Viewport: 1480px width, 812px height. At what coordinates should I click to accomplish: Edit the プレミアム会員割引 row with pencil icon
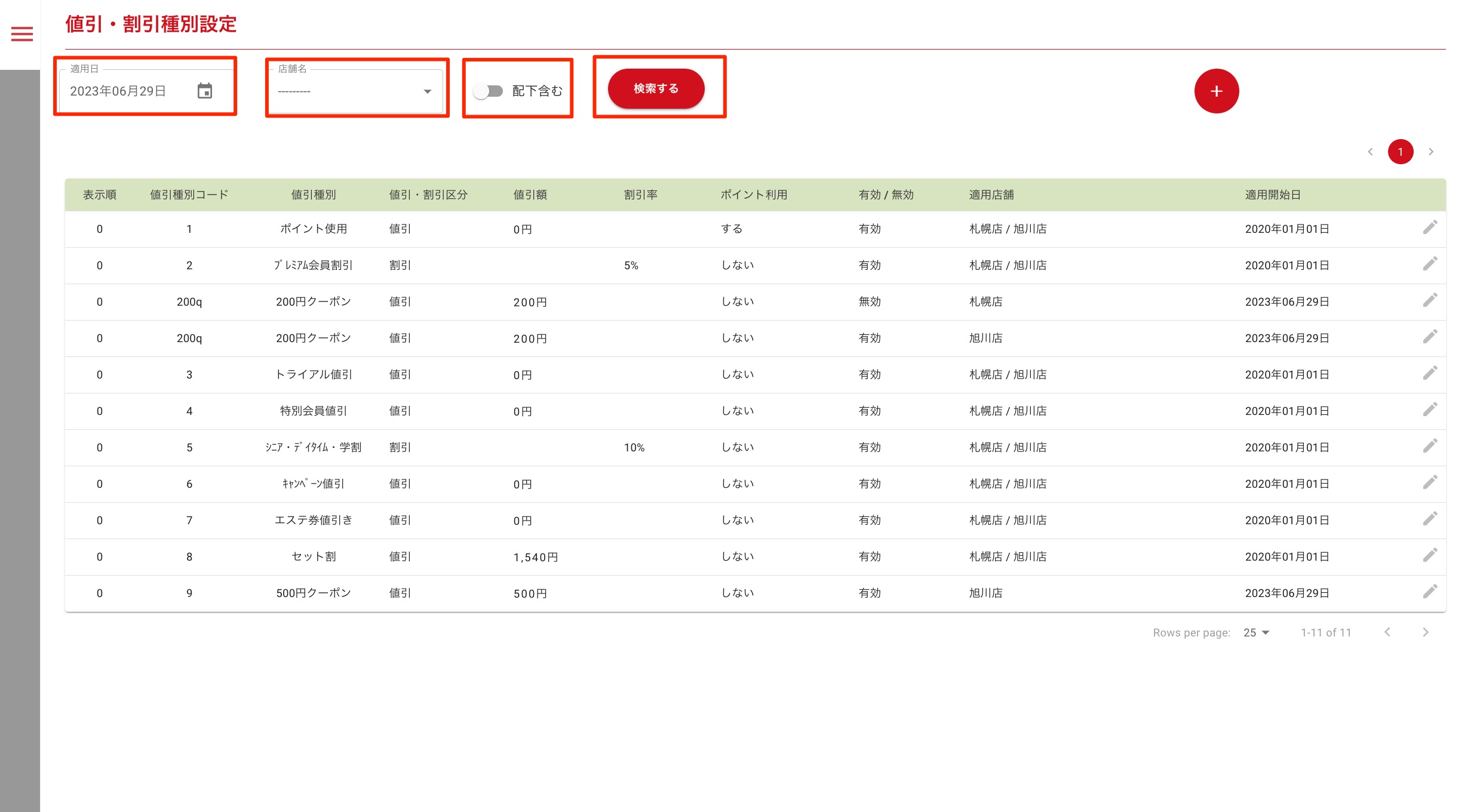coord(1430,264)
